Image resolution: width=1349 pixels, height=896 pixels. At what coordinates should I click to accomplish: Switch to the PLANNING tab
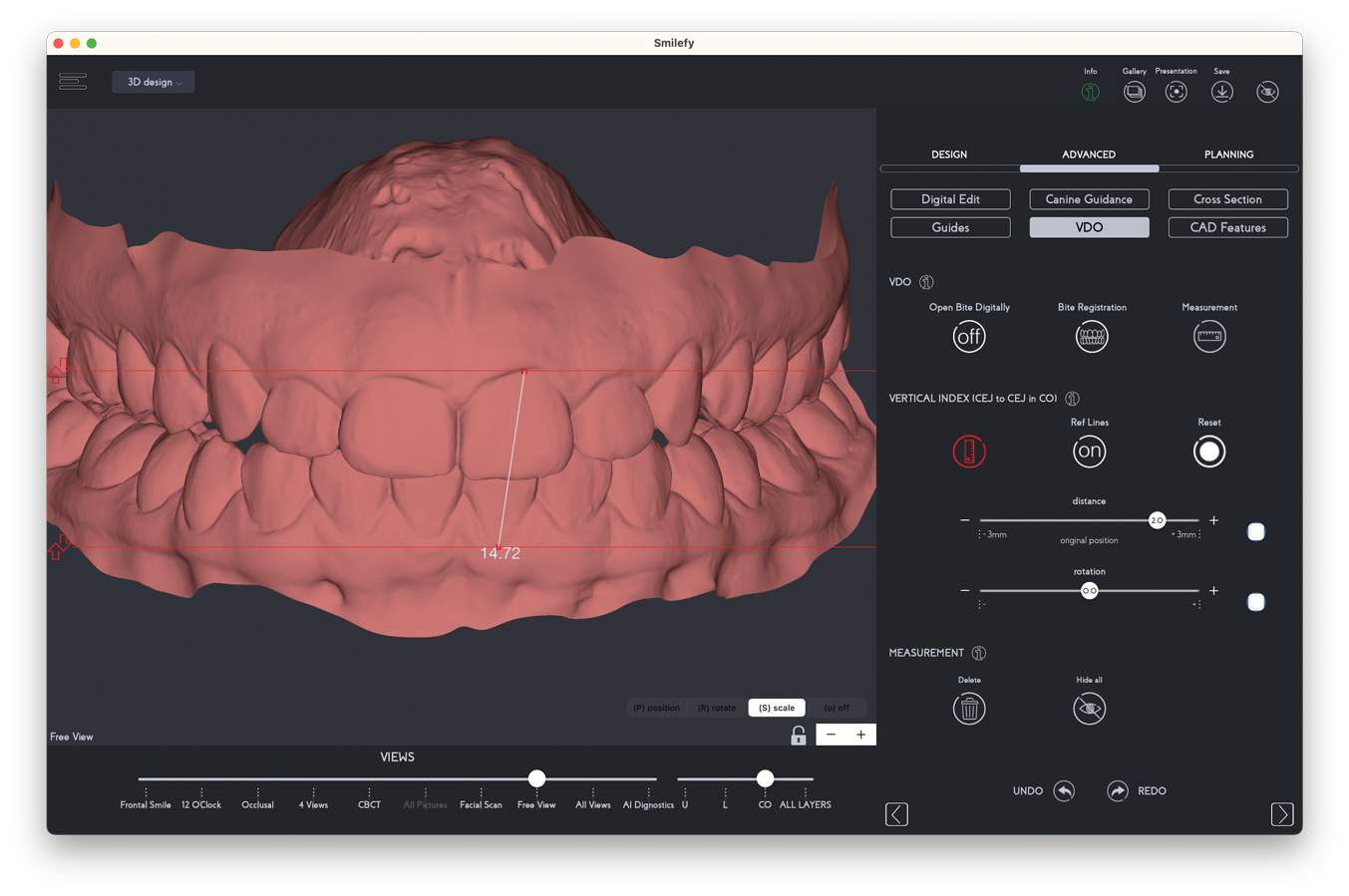tap(1228, 154)
